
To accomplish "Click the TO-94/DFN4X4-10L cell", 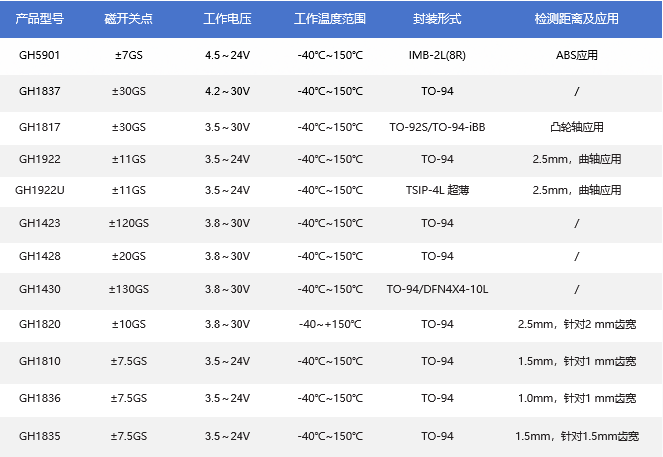I will click(x=437, y=289).
